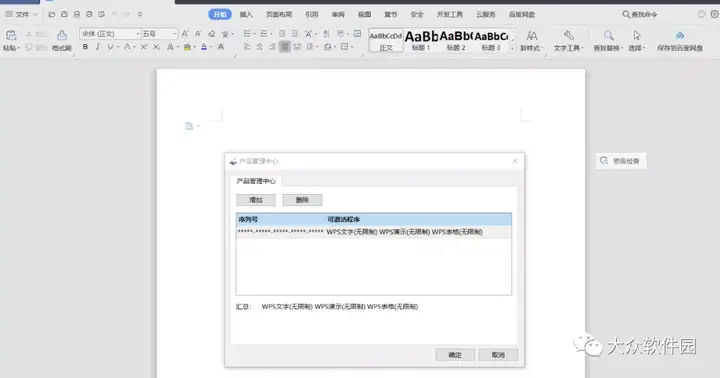Open the highlight color dropdown arrow
The height and width of the screenshot is (378, 720).
point(195,47)
